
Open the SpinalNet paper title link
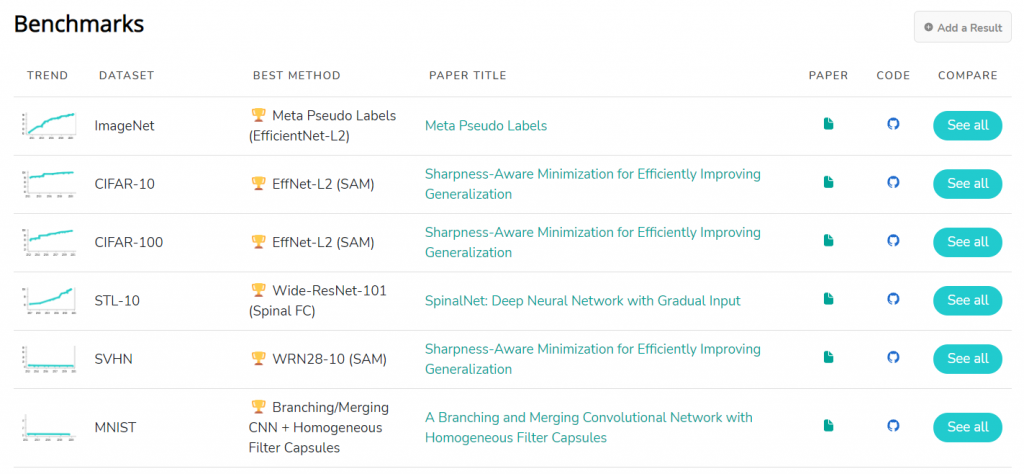583,301
